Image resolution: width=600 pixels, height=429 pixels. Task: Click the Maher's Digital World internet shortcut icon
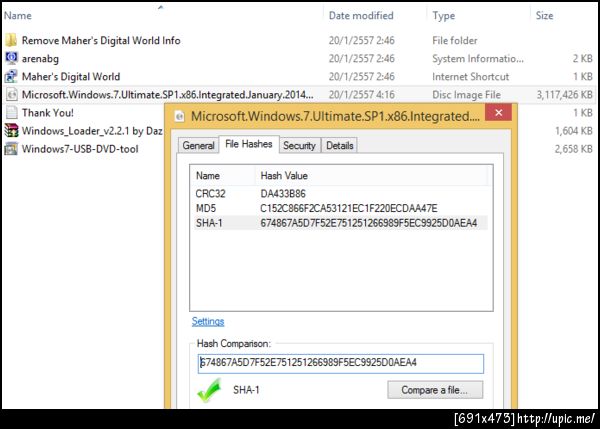pyautogui.click(x=11, y=76)
